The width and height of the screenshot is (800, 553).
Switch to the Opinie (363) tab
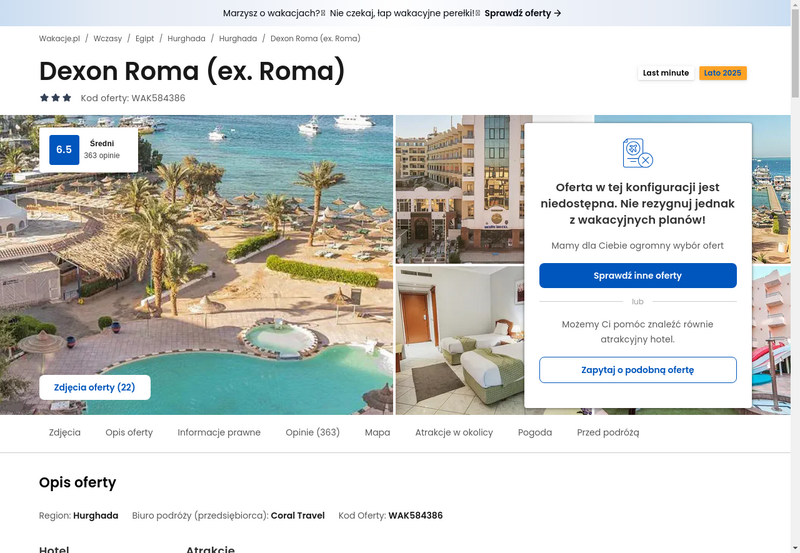[312, 433]
